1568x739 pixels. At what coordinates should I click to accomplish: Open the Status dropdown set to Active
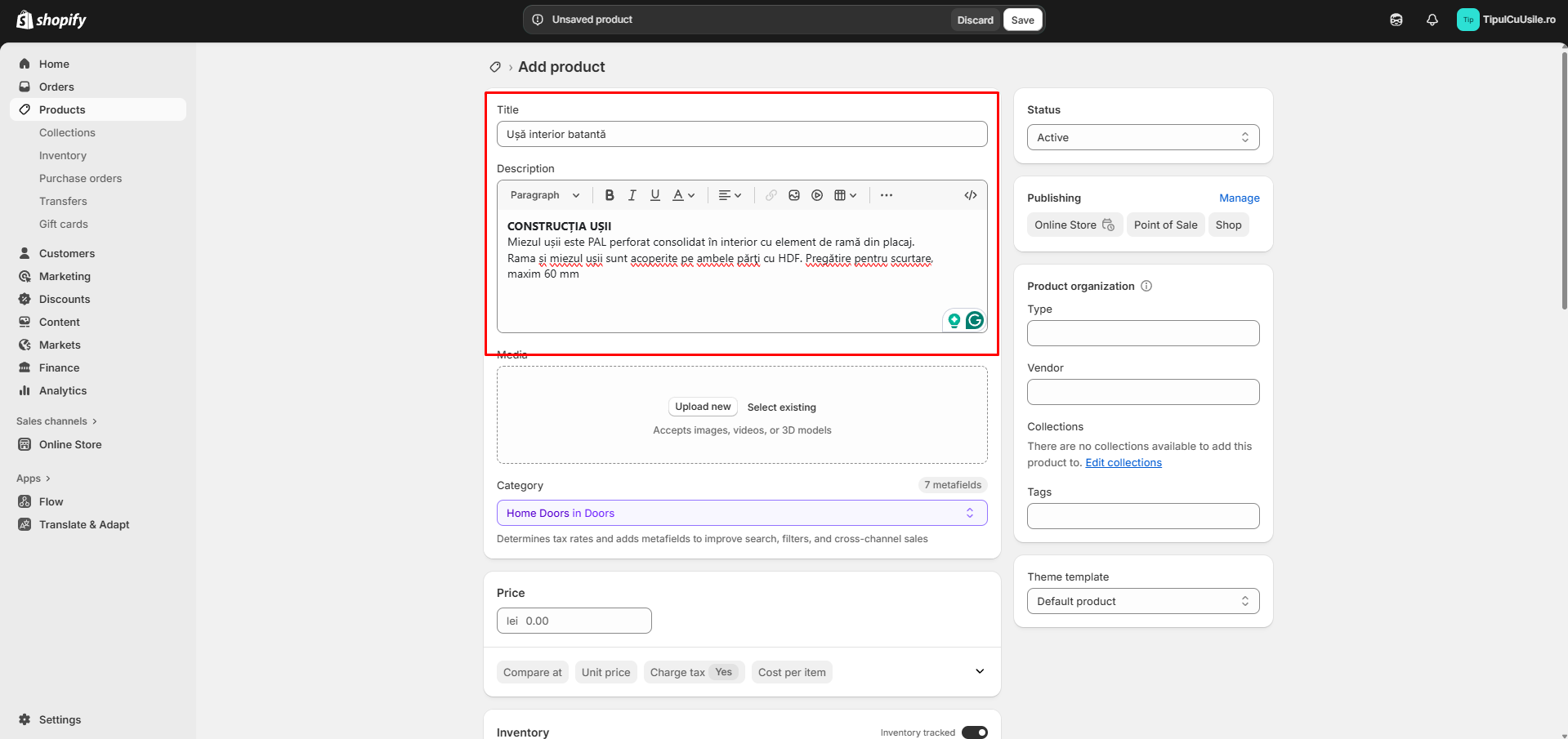(1142, 137)
